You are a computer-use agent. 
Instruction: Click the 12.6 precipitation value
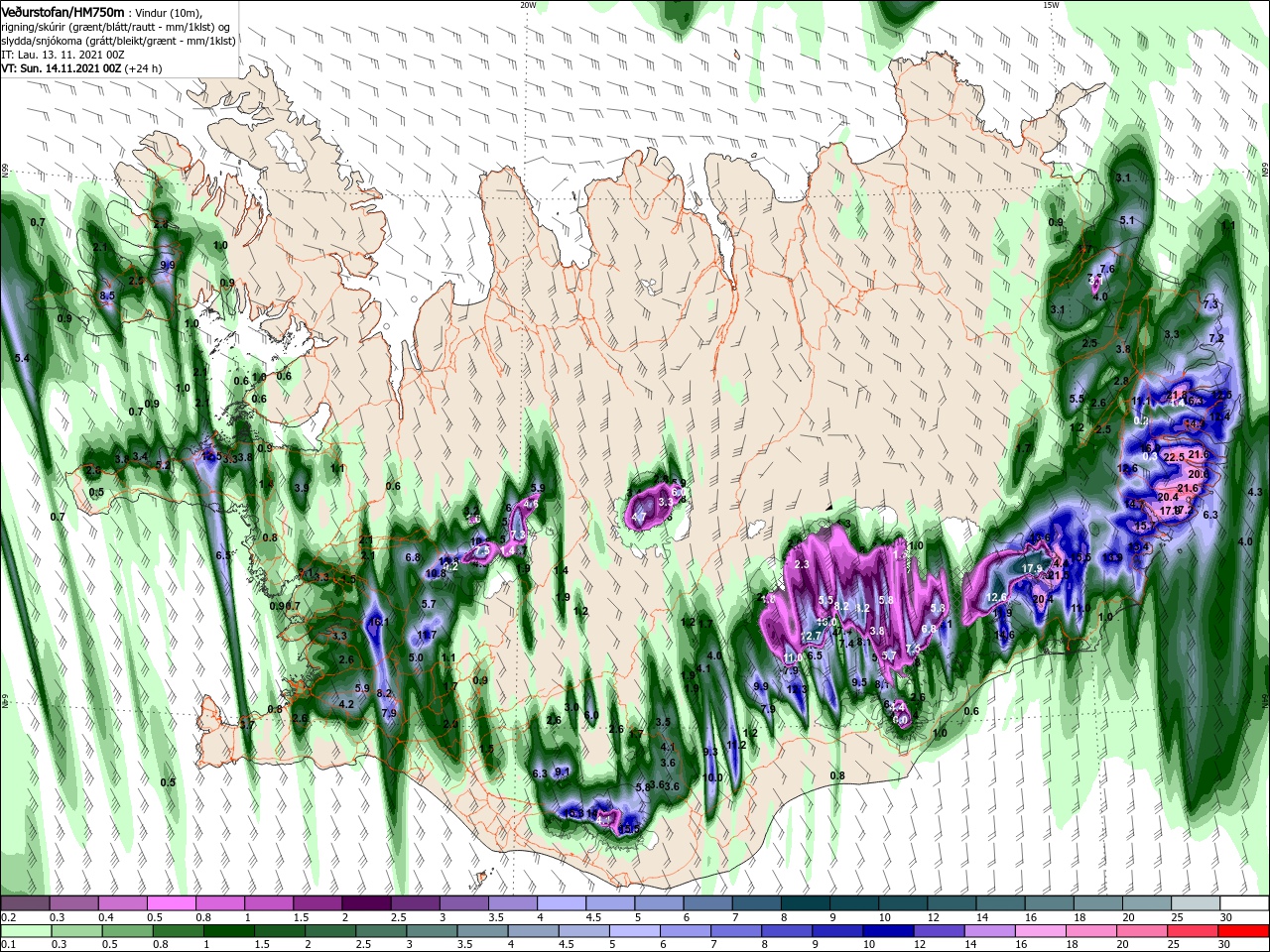(x=998, y=597)
